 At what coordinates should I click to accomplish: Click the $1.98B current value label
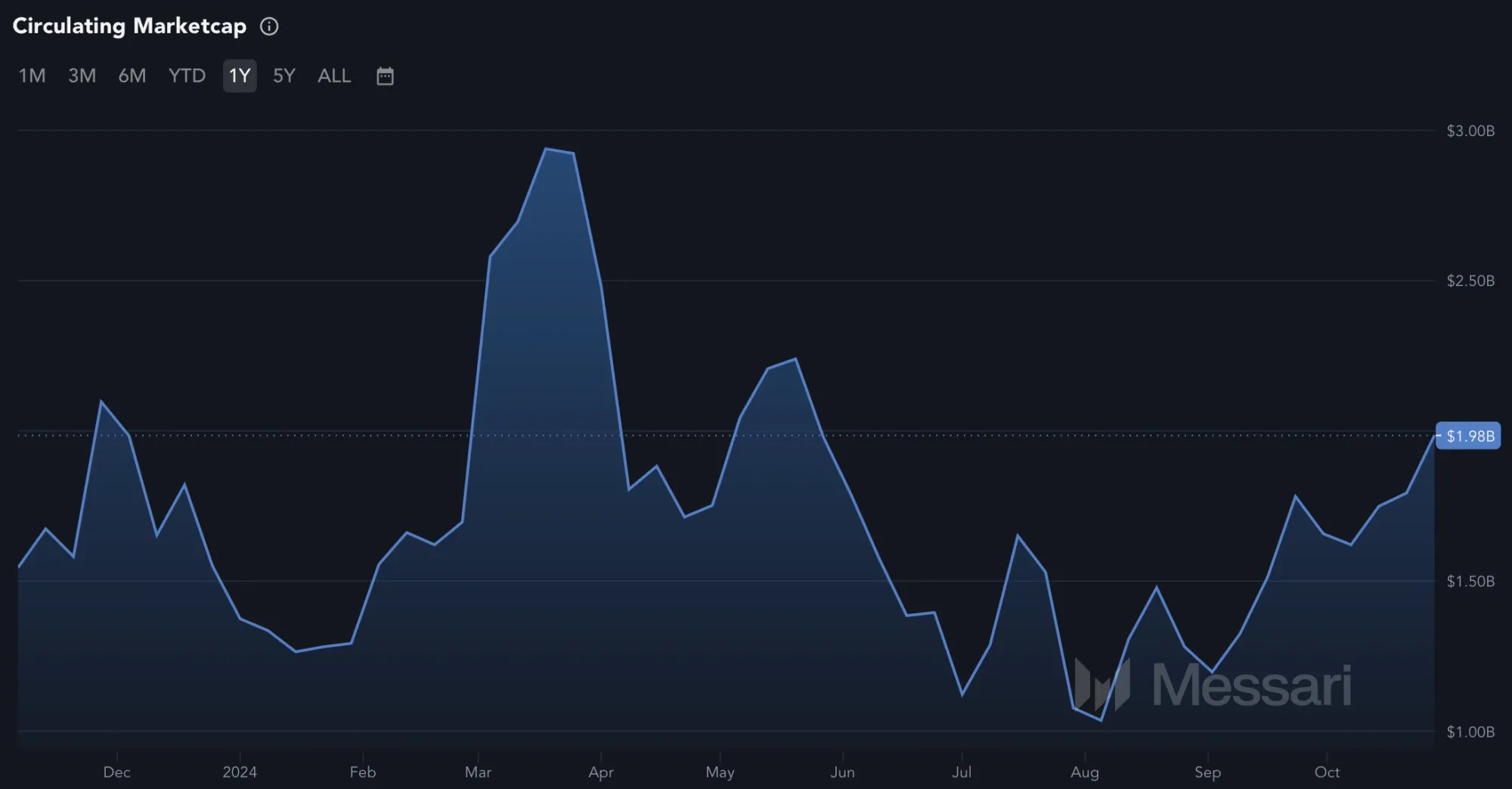coord(1468,436)
